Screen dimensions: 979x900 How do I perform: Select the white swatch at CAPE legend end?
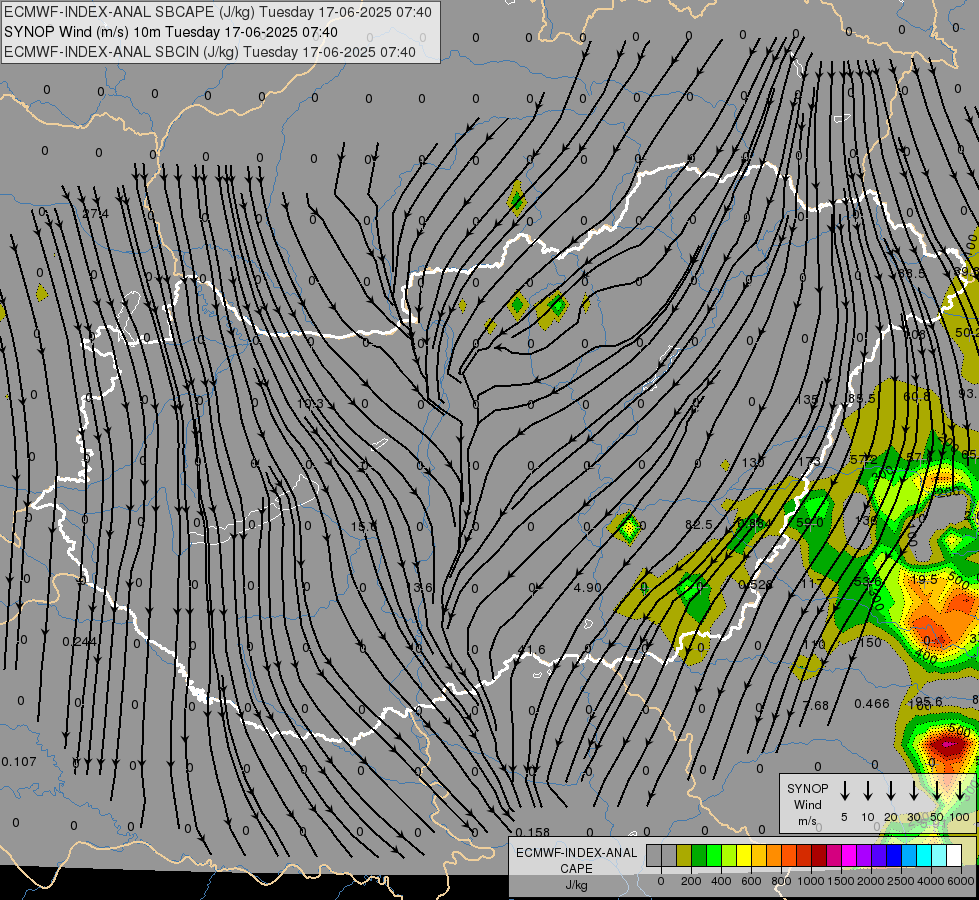(955, 855)
